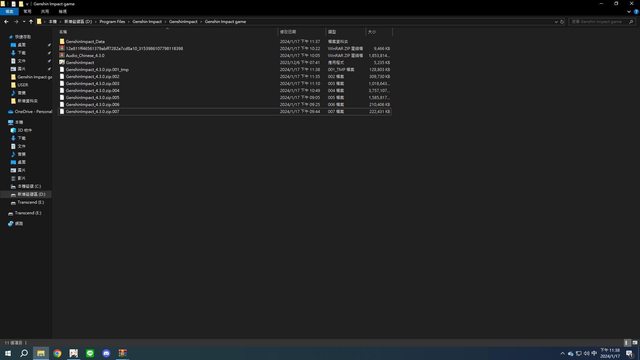Switch to large icons view in status bar
The height and width of the screenshot is (360, 640).
[x=635, y=343]
